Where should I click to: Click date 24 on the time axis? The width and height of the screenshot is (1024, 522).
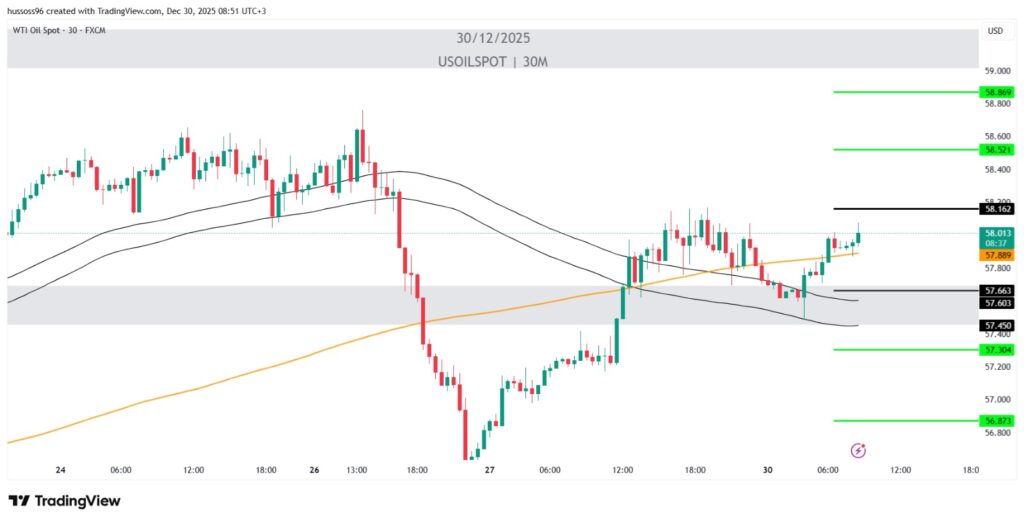click(61, 469)
